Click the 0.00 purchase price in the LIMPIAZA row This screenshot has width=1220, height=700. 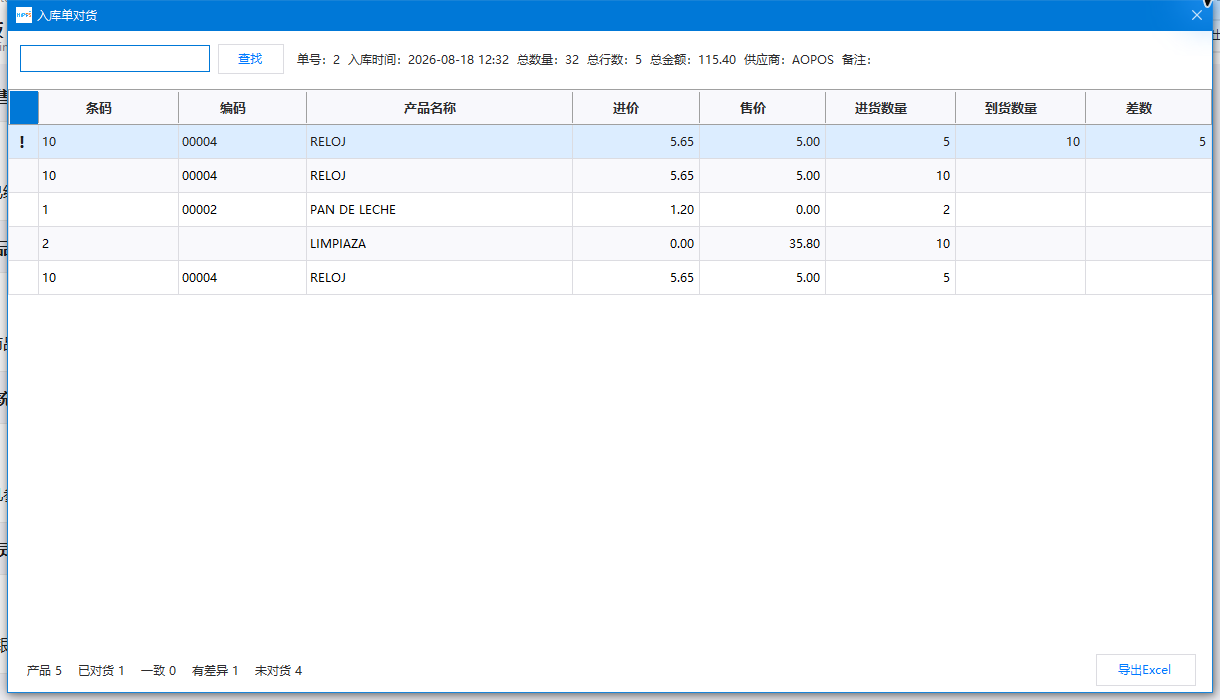coord(636,244)
